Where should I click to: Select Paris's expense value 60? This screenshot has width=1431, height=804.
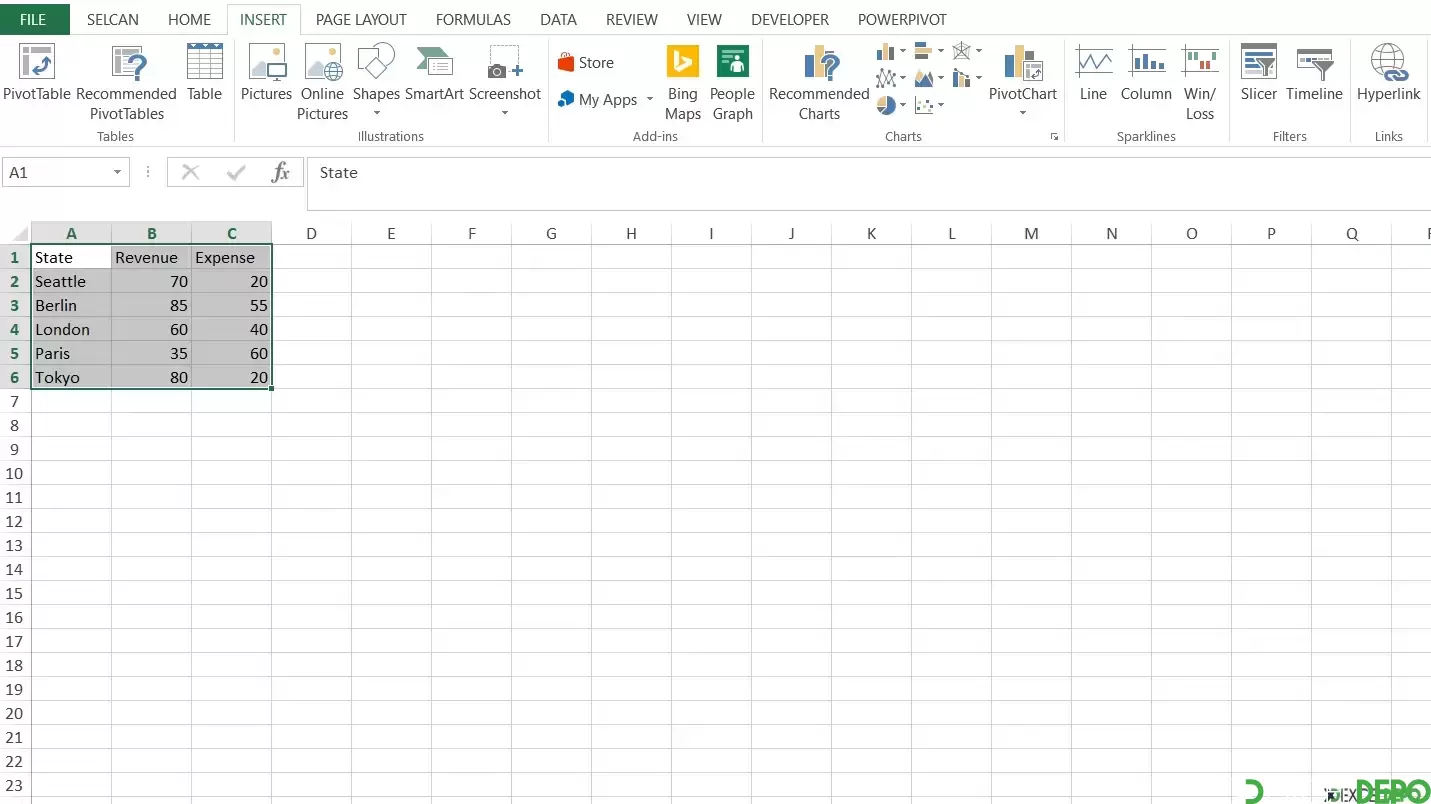(x=231, y=353)
